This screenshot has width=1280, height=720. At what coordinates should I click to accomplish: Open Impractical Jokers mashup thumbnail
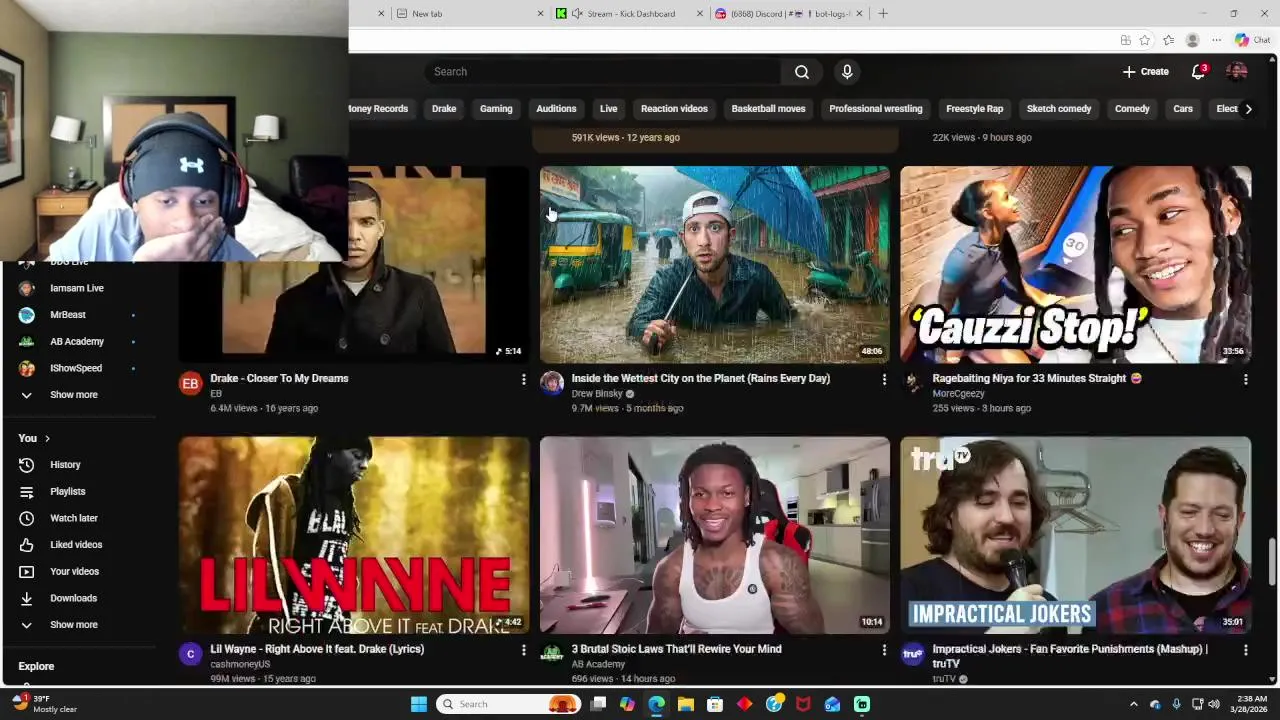tap(1075, 535)
